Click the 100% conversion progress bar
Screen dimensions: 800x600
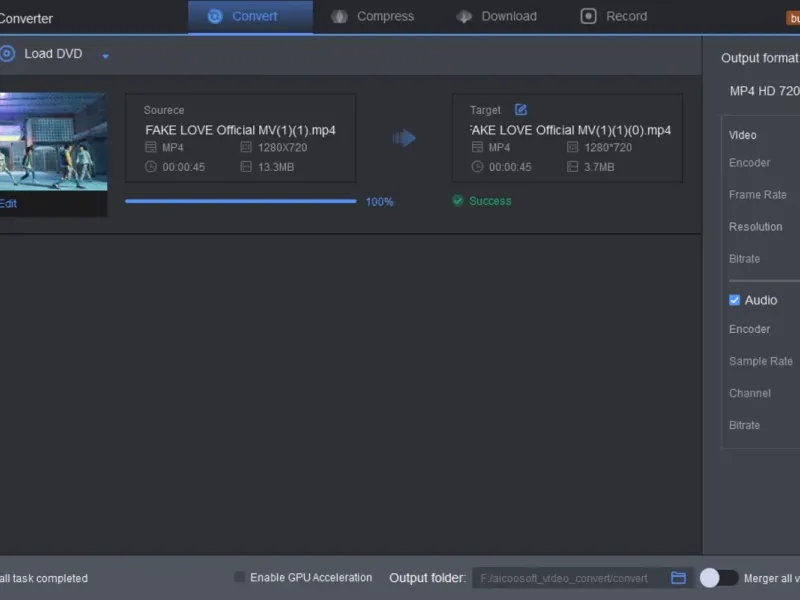point(240,201)
